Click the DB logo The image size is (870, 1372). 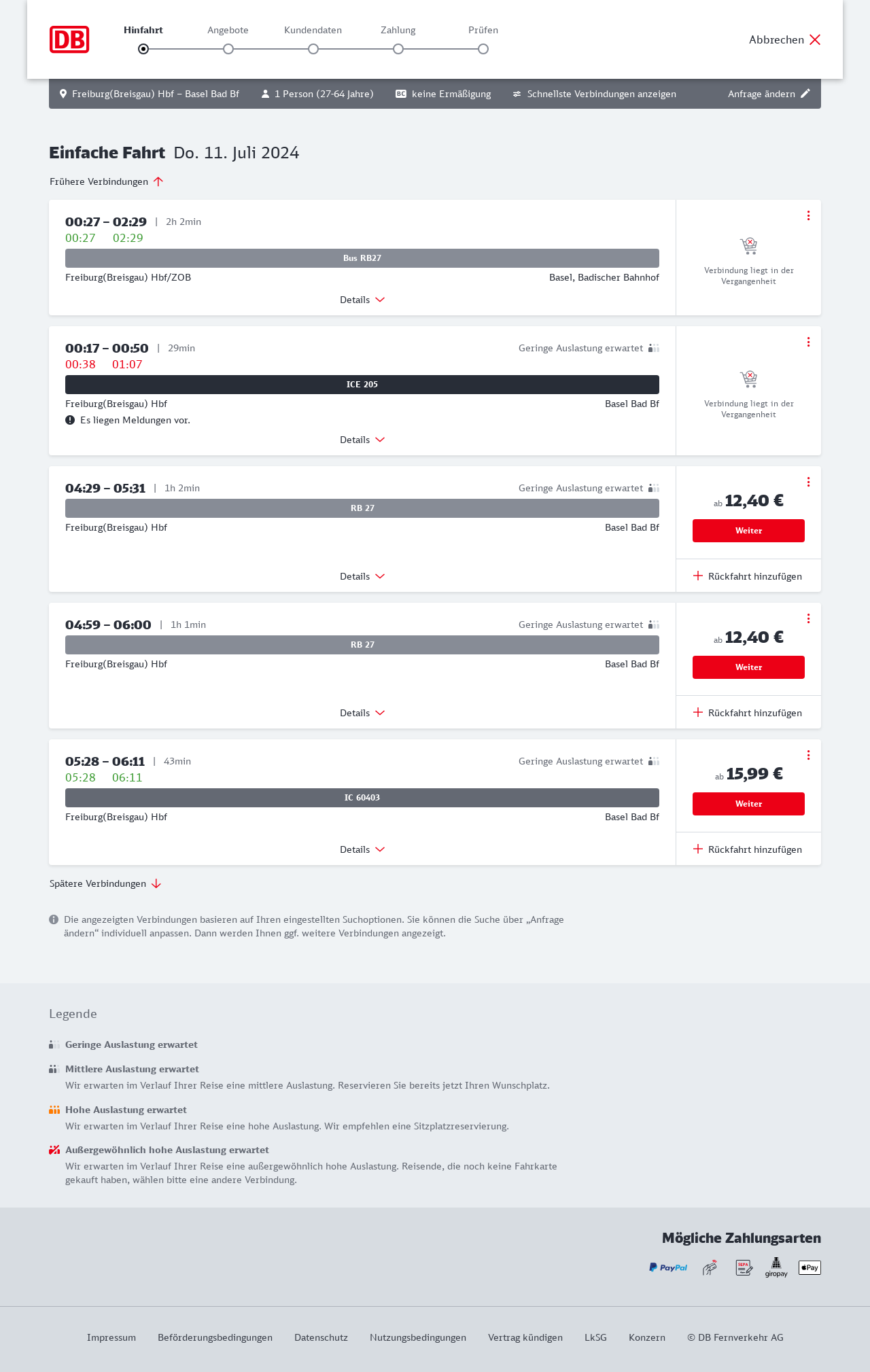click(x=69, y=39)
